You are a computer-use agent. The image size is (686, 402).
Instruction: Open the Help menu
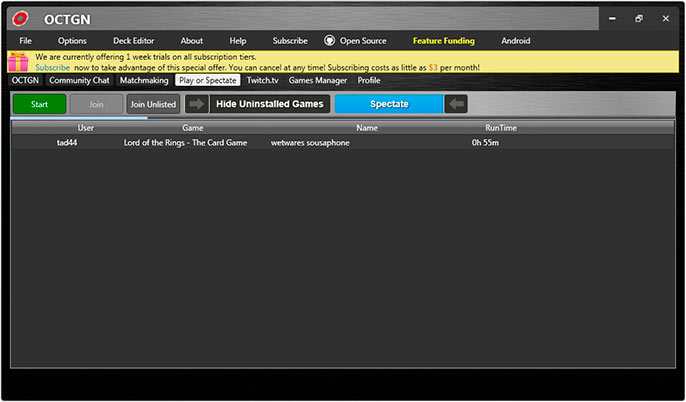click(238, 41)
